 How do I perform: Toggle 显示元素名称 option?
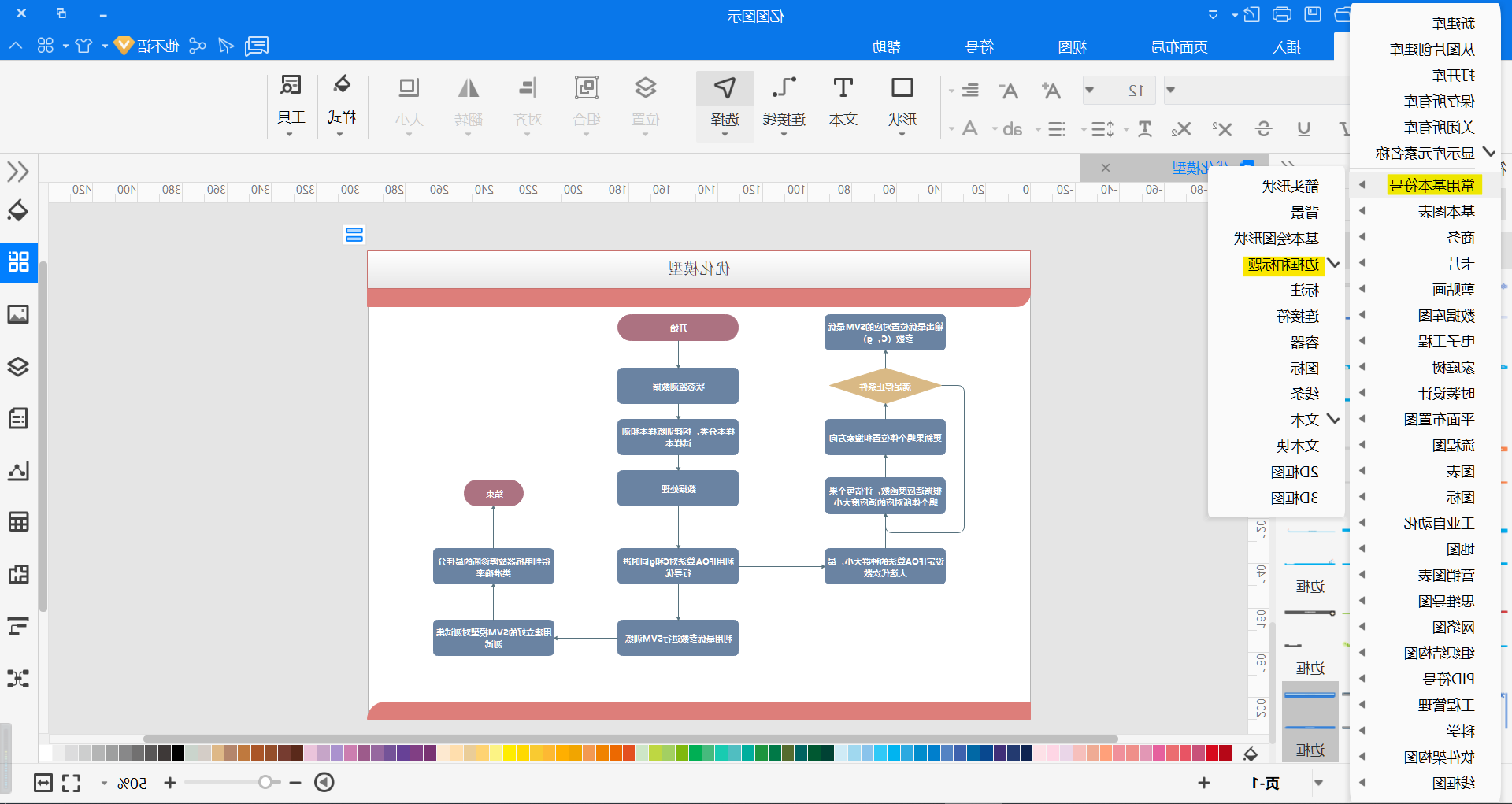[1425, 153]
